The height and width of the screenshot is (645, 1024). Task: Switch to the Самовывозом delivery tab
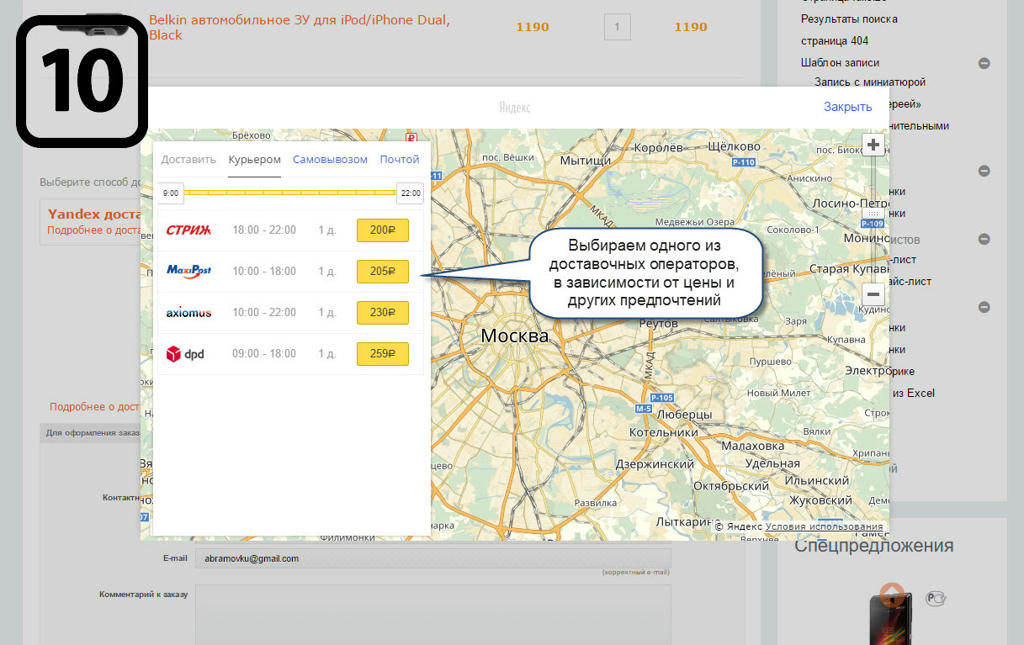pos(330,159)
